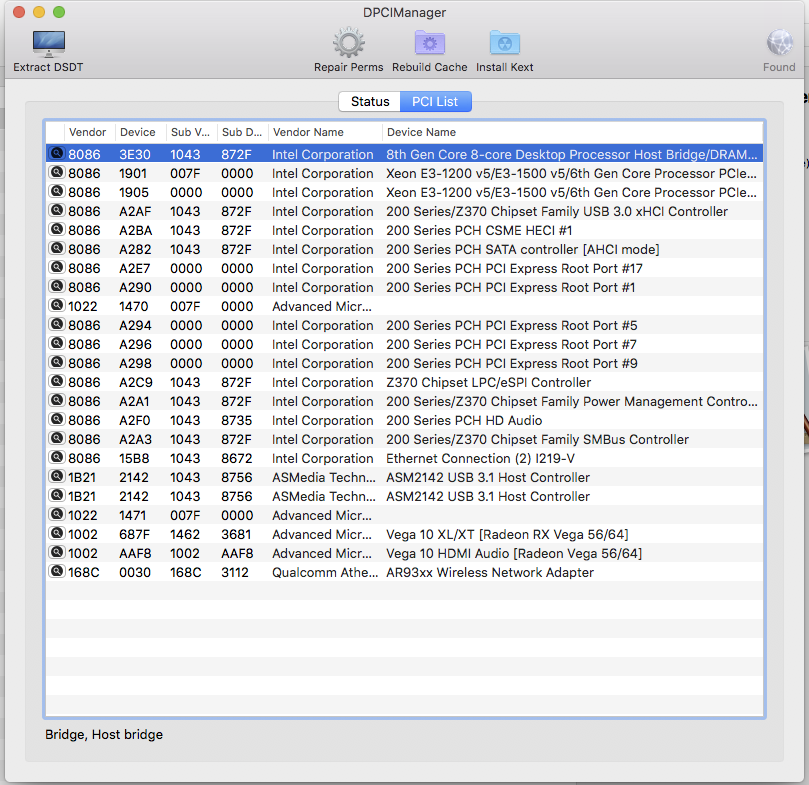Click the Install Kext folder icon

click(x=505, y=43)
